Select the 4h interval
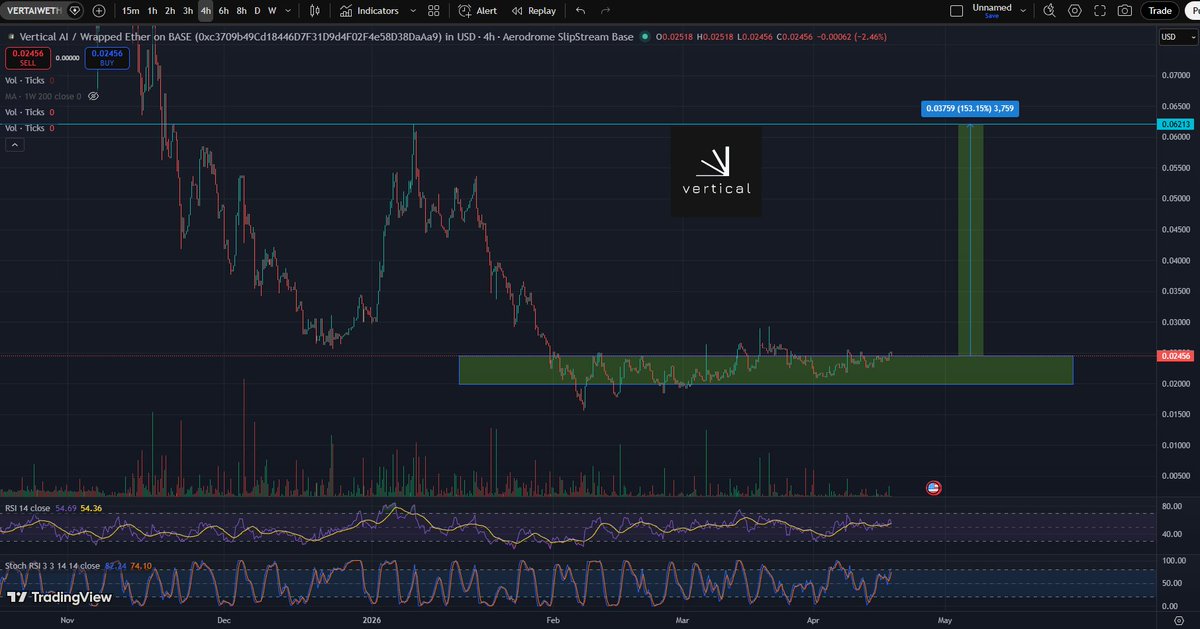Viewport: 1200px width, 629px height. 205,11
